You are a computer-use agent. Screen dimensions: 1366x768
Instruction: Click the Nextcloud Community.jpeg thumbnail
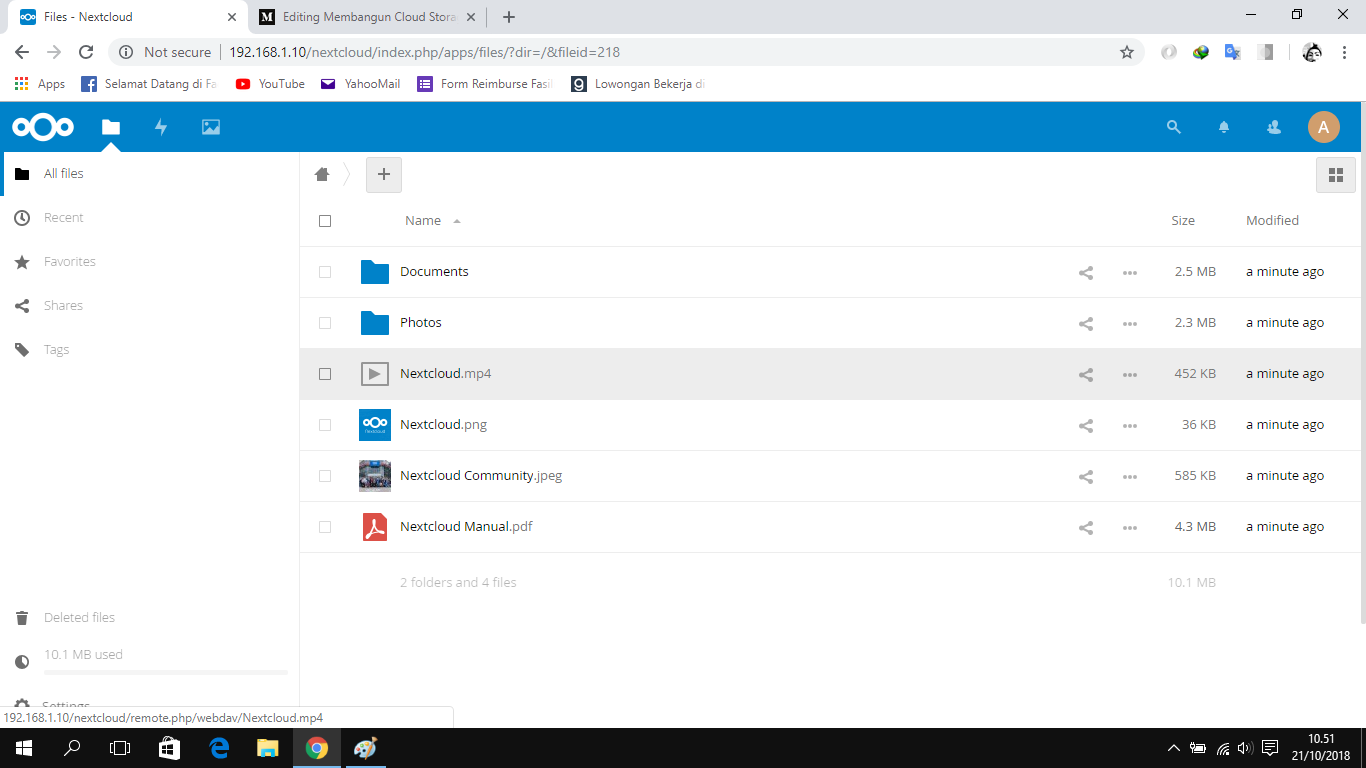point(375,476)
